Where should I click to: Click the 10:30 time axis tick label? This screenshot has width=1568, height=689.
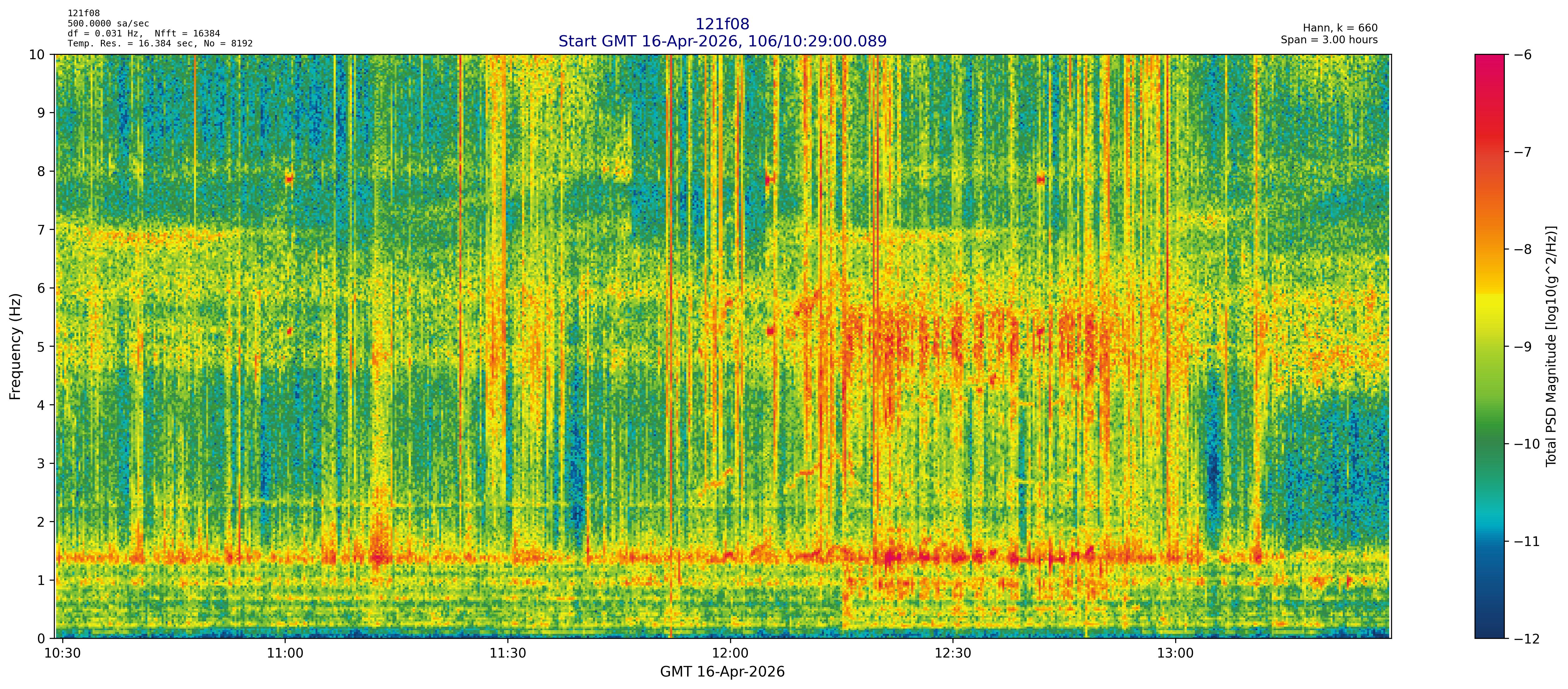63,654
